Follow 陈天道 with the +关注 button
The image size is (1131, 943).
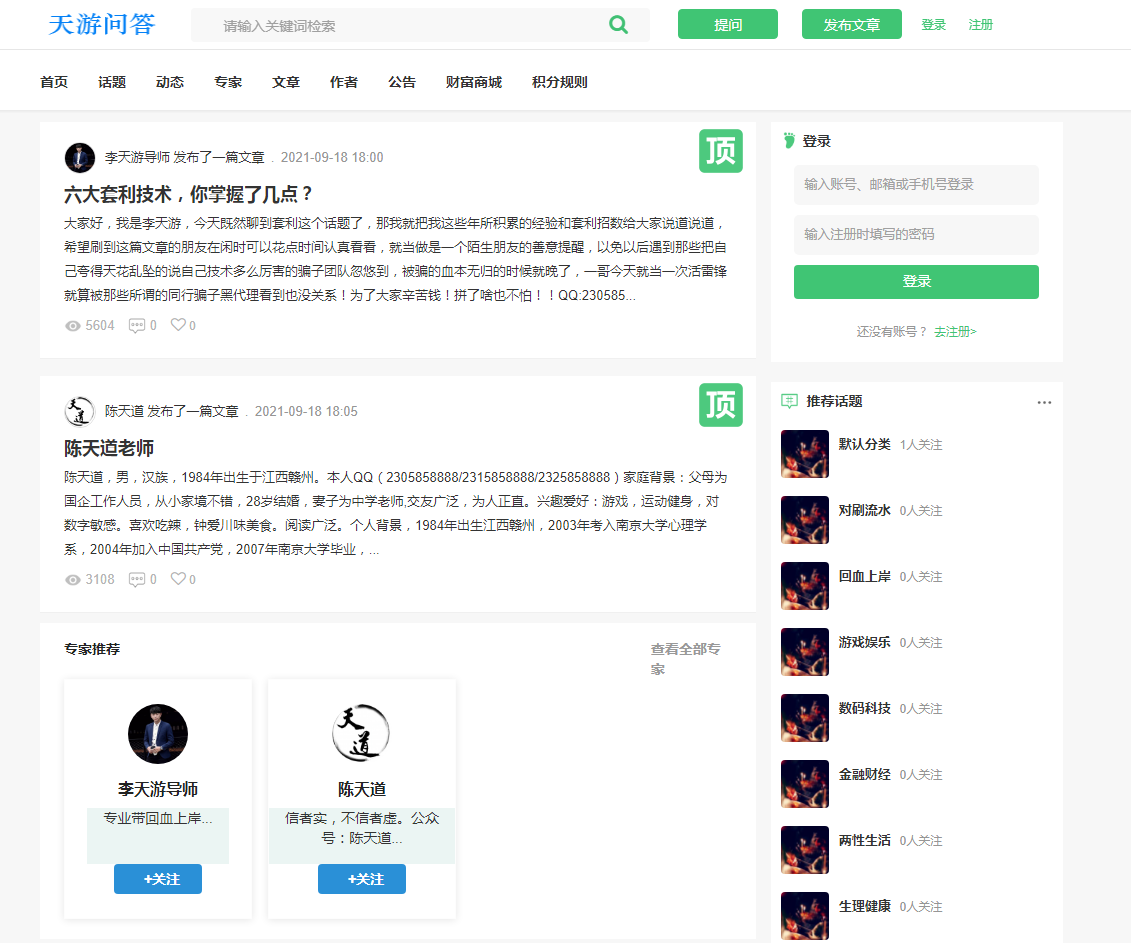[361, 879]
